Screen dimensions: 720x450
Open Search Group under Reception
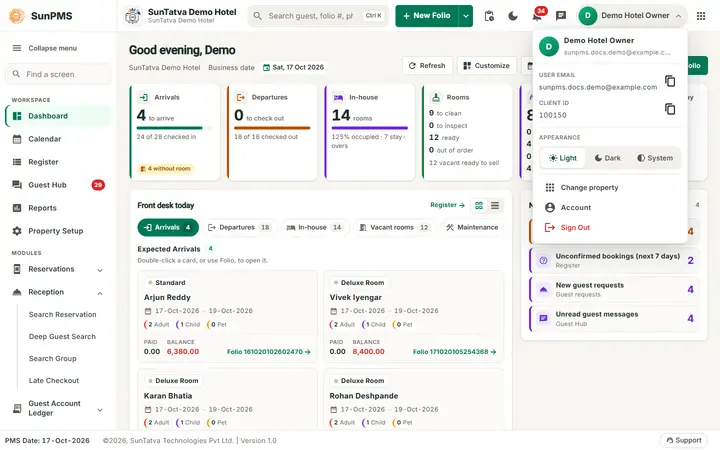tap(53, 359)
